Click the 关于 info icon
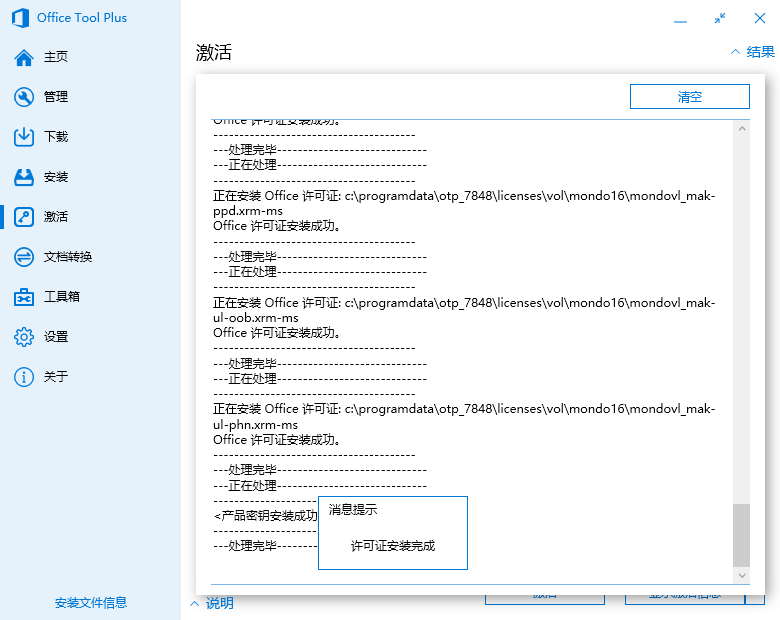 (24, 377)
